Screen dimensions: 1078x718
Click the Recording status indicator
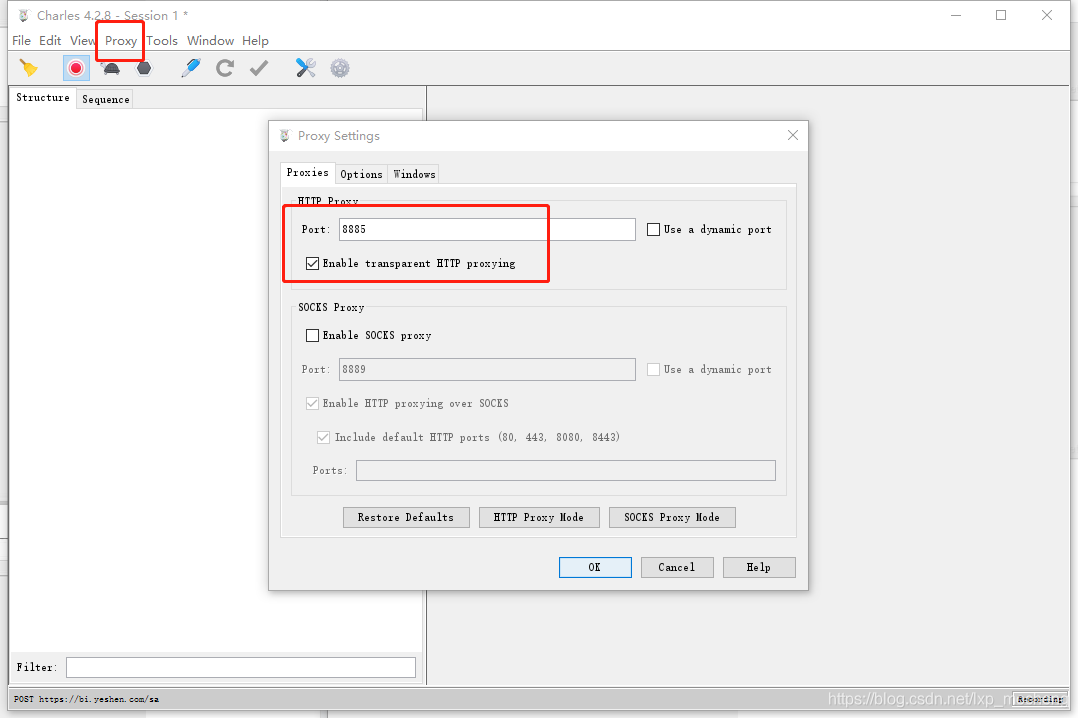coord(1040,699)
